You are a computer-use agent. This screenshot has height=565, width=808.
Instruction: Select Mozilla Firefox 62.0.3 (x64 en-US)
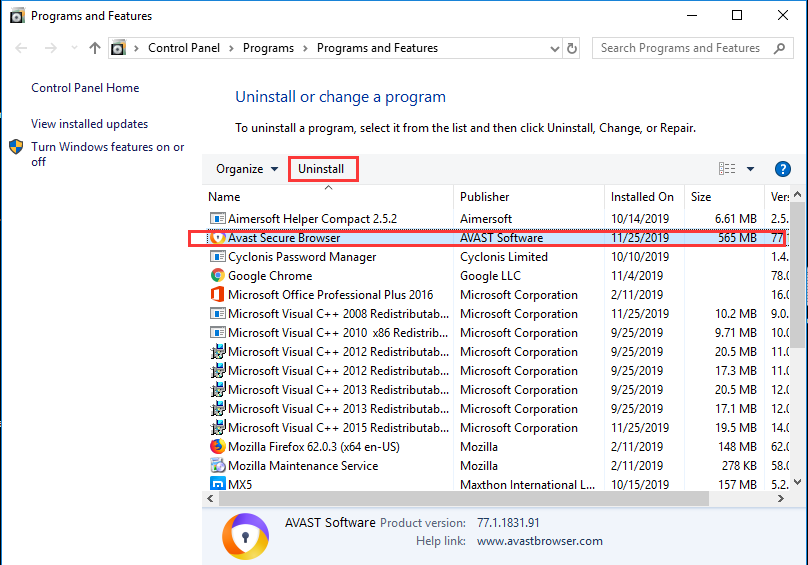click(314, 447)
